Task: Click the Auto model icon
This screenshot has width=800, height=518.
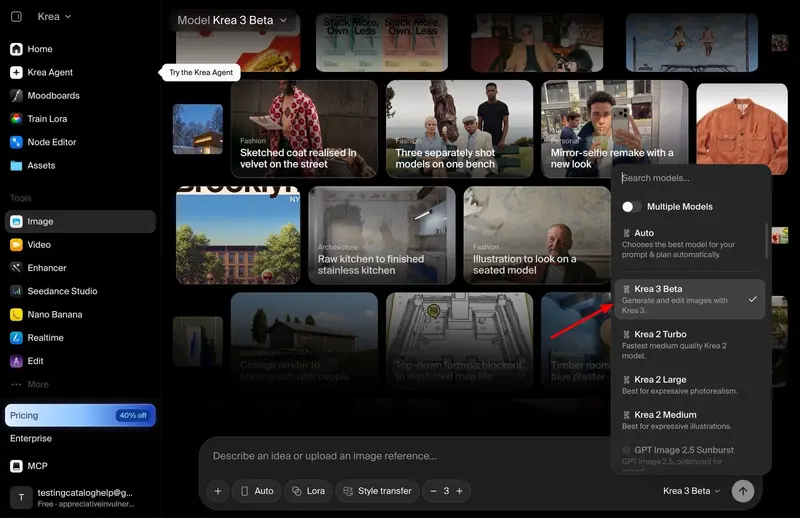Action: pyautogui.click(x=627, y=233)
